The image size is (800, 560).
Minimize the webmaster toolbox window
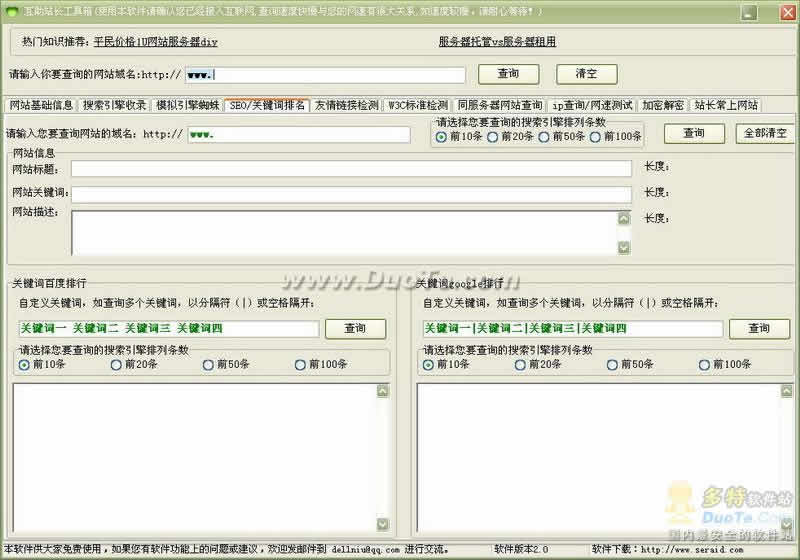[749, 13]
